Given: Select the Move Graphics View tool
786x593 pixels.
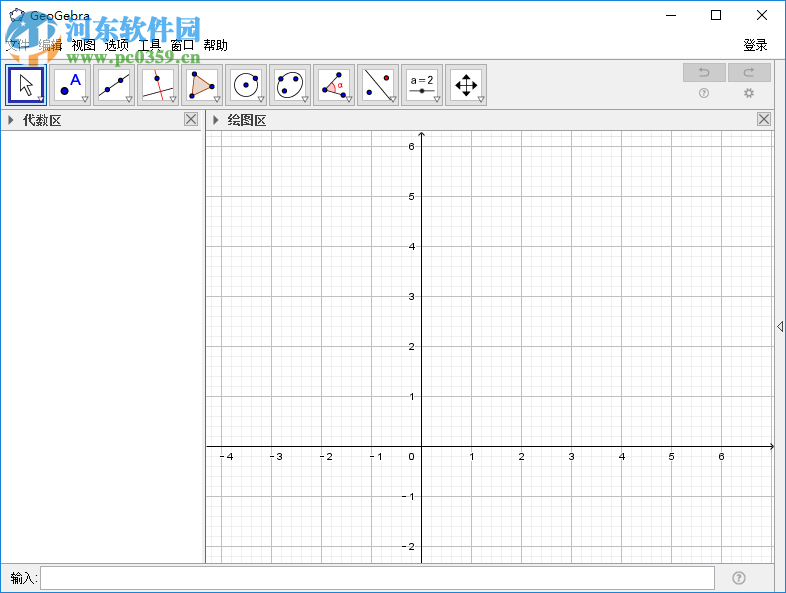Looking at the screenshot, I should (466, 85).
